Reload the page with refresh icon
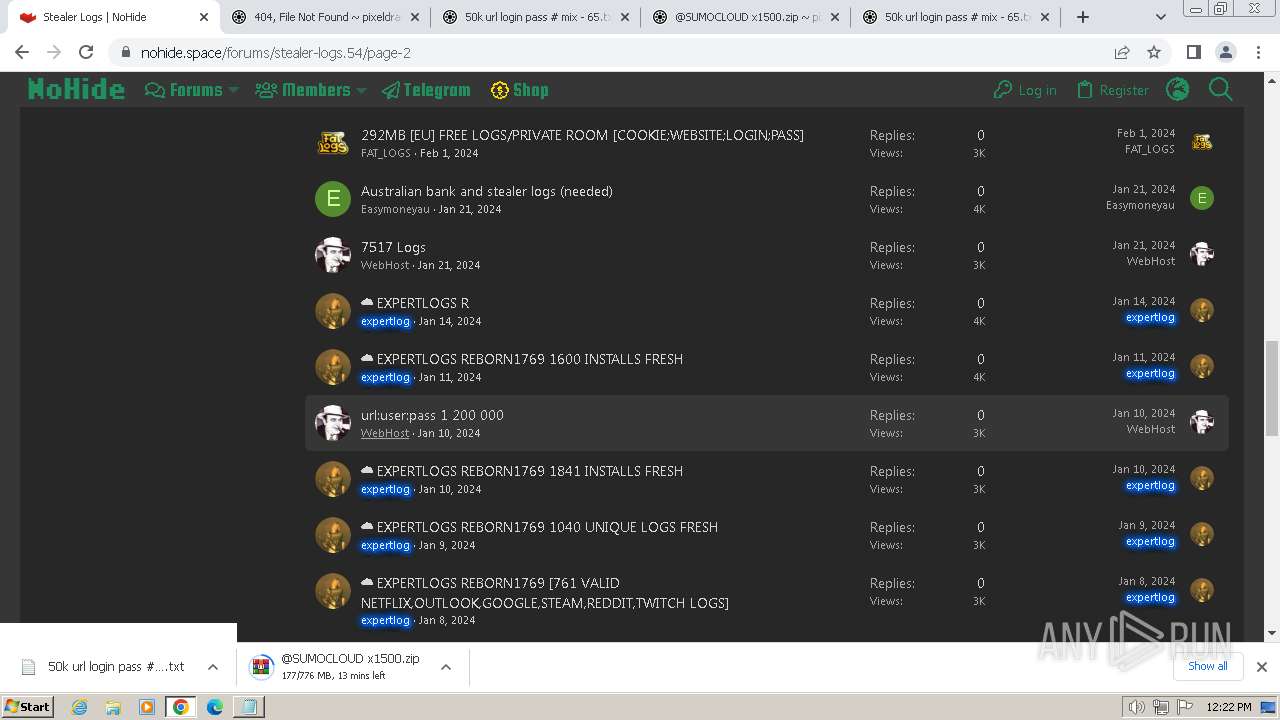The height and width of the screenshot is (720, 1280). point(86,53)
